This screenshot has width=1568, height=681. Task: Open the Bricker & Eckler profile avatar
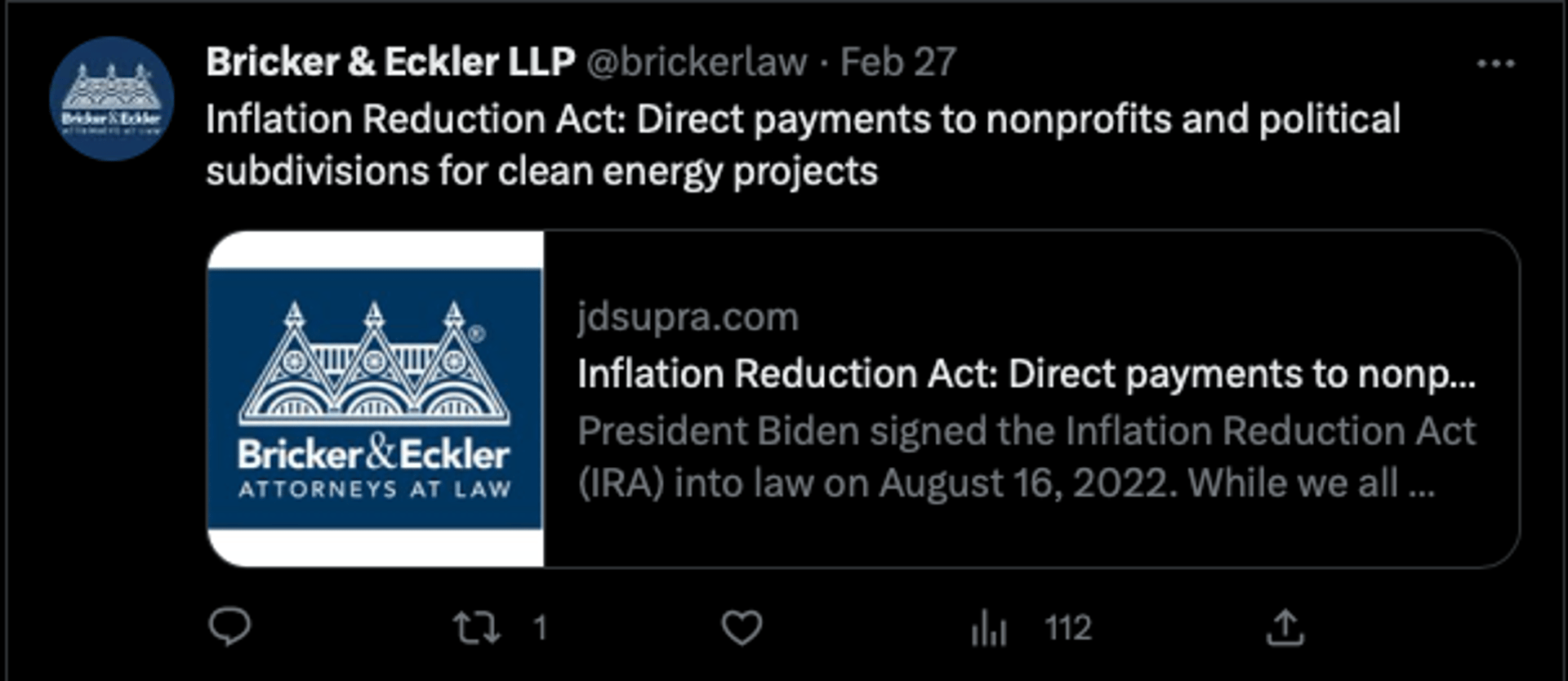112,99
